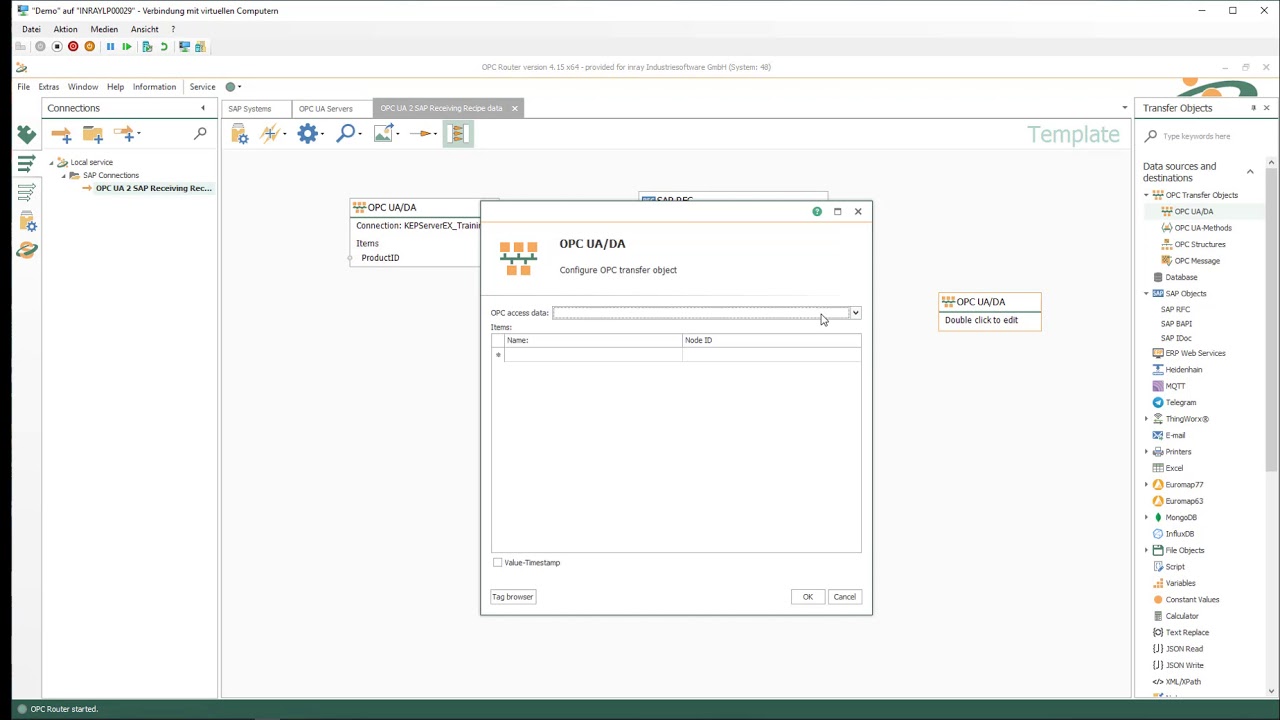Click the connections list sidebar icon
Viewport: 1280px width, 720px height.
(x=27, y=164)
